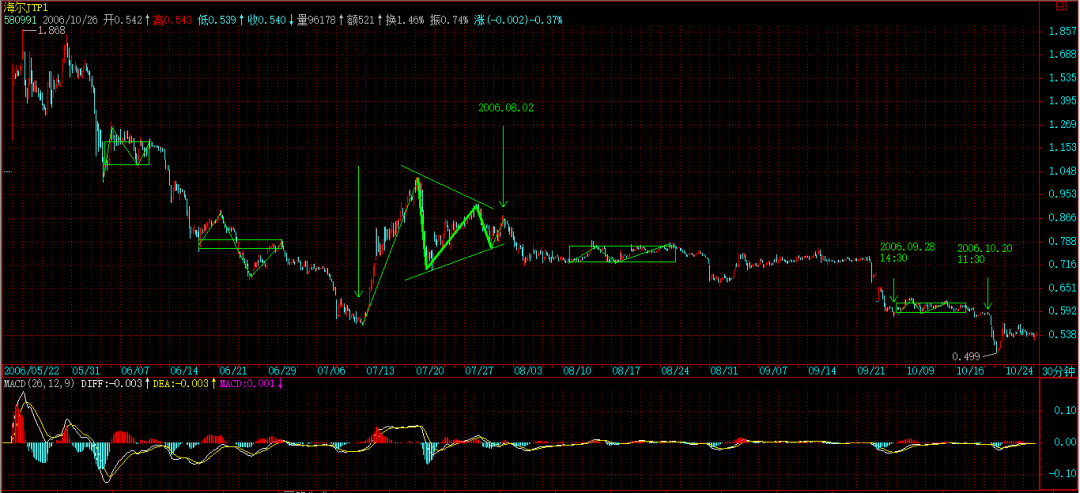Viewport: 1080px width, 493px height.
Task: Click the 07/13 date on time axis
Action: coord(380,370)
